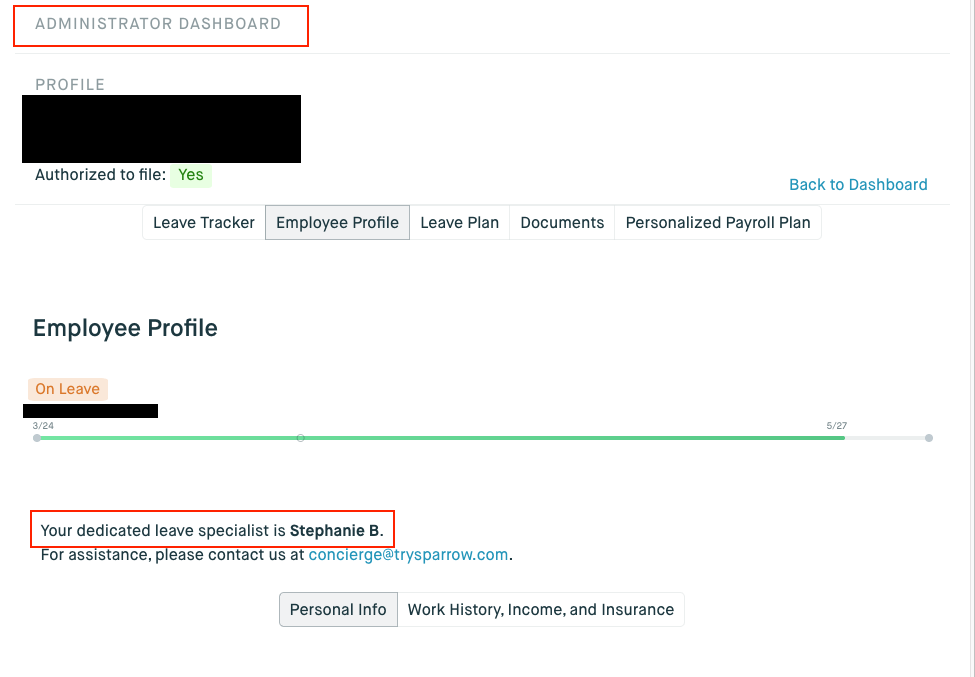
Task: Click the Back to Dashboard link
Action: (x=858, y=185)
